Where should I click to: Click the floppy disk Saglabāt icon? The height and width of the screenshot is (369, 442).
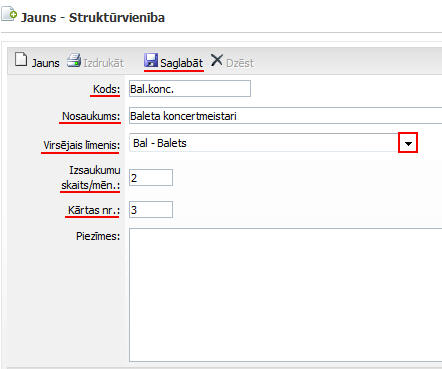coord(151,60)
